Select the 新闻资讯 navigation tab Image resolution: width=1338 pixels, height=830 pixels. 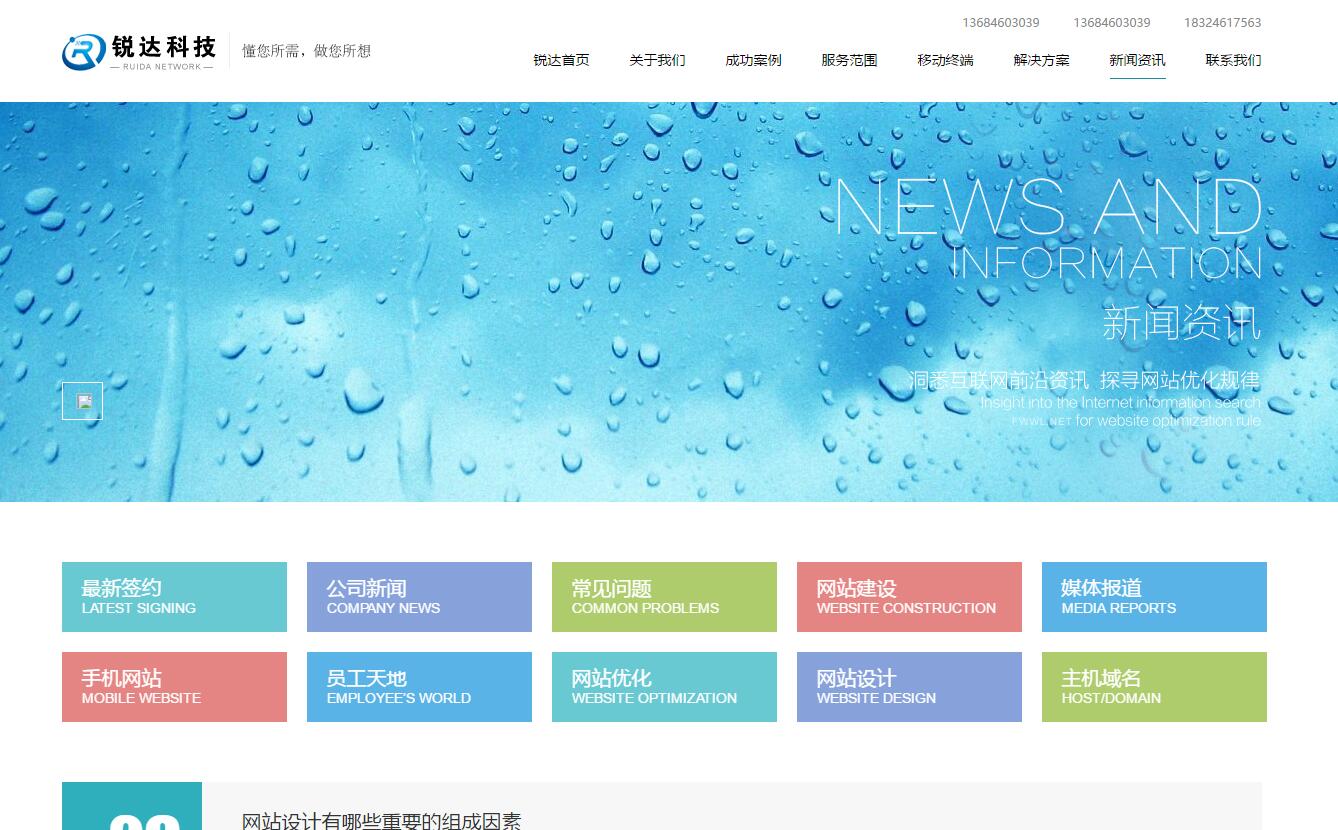coord(1137,60)
